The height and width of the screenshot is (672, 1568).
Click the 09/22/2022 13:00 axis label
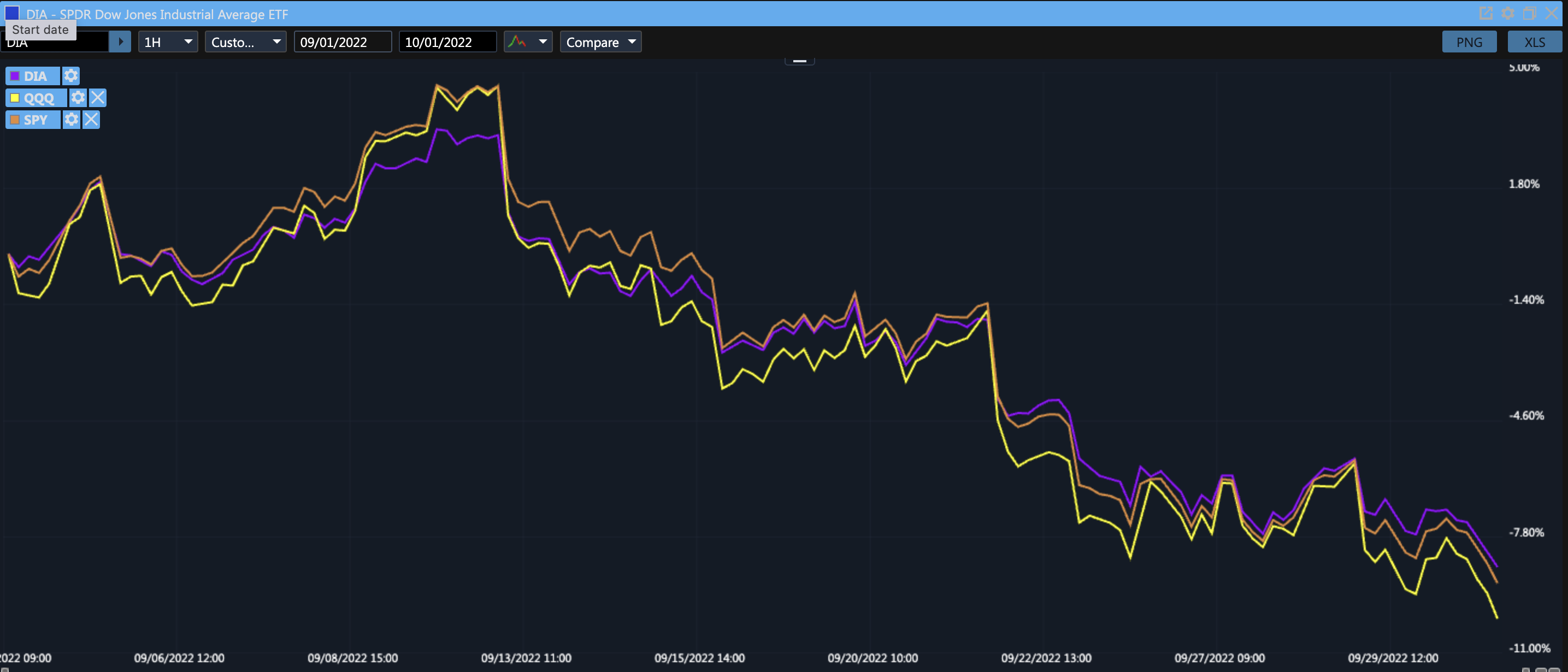coord(1046,658)
